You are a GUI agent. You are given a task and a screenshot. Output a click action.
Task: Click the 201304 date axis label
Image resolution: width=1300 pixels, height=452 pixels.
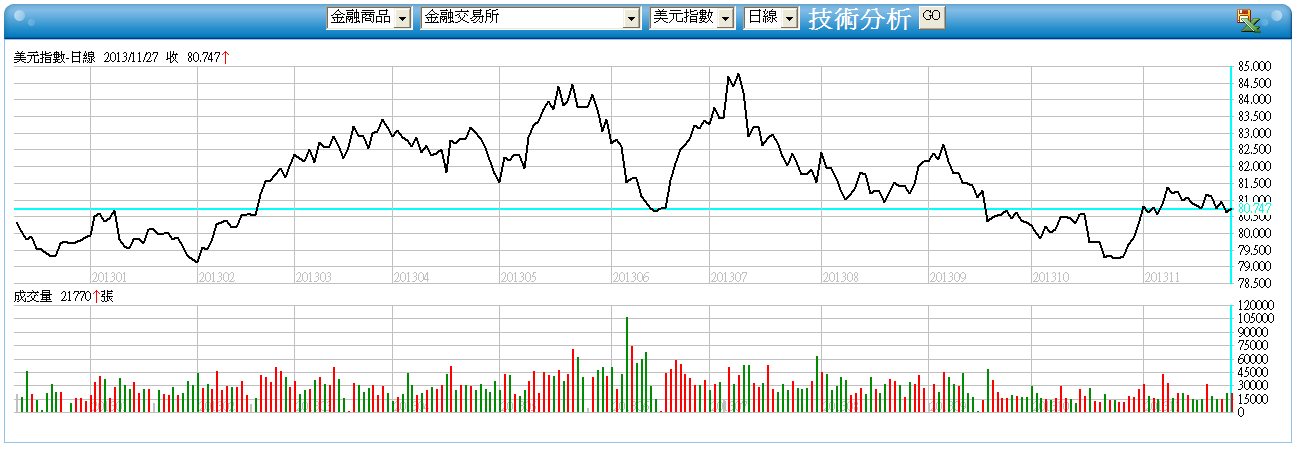[411, 276]
